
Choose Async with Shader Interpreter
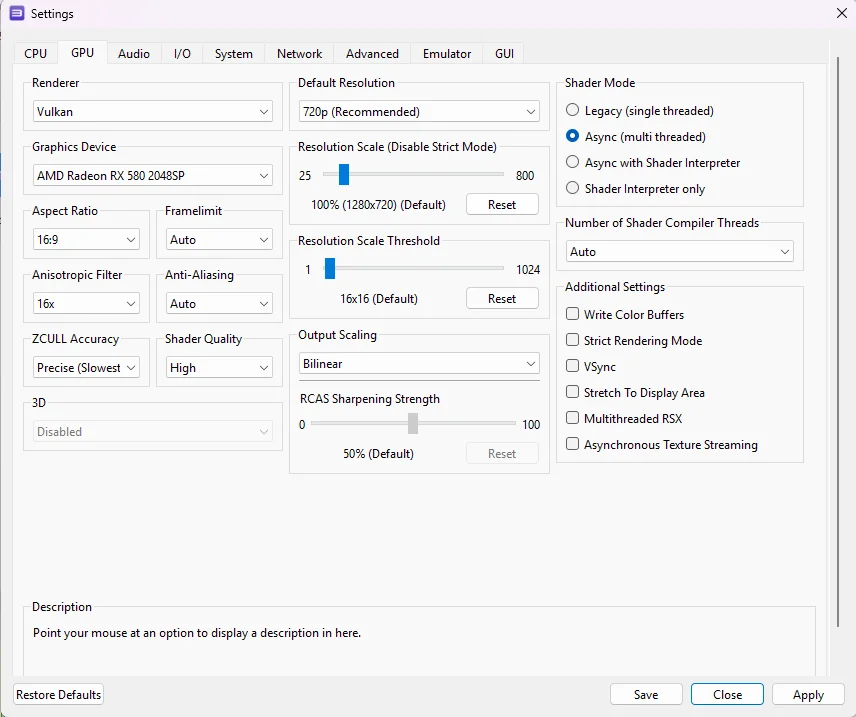tap(653, 163)
